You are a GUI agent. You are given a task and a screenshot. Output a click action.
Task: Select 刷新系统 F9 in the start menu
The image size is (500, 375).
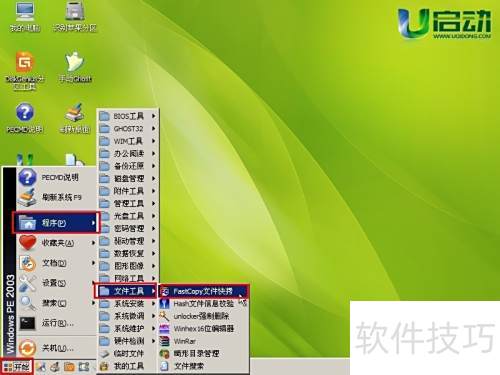[x=57, y=197]
